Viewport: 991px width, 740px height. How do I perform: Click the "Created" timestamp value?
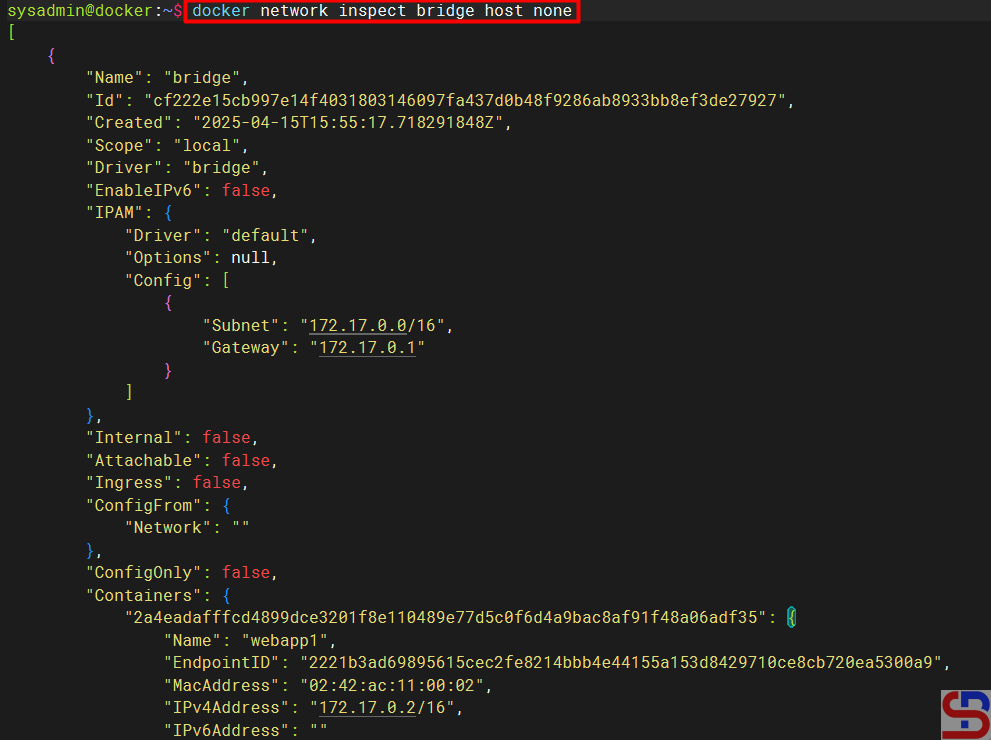[342, 122]
